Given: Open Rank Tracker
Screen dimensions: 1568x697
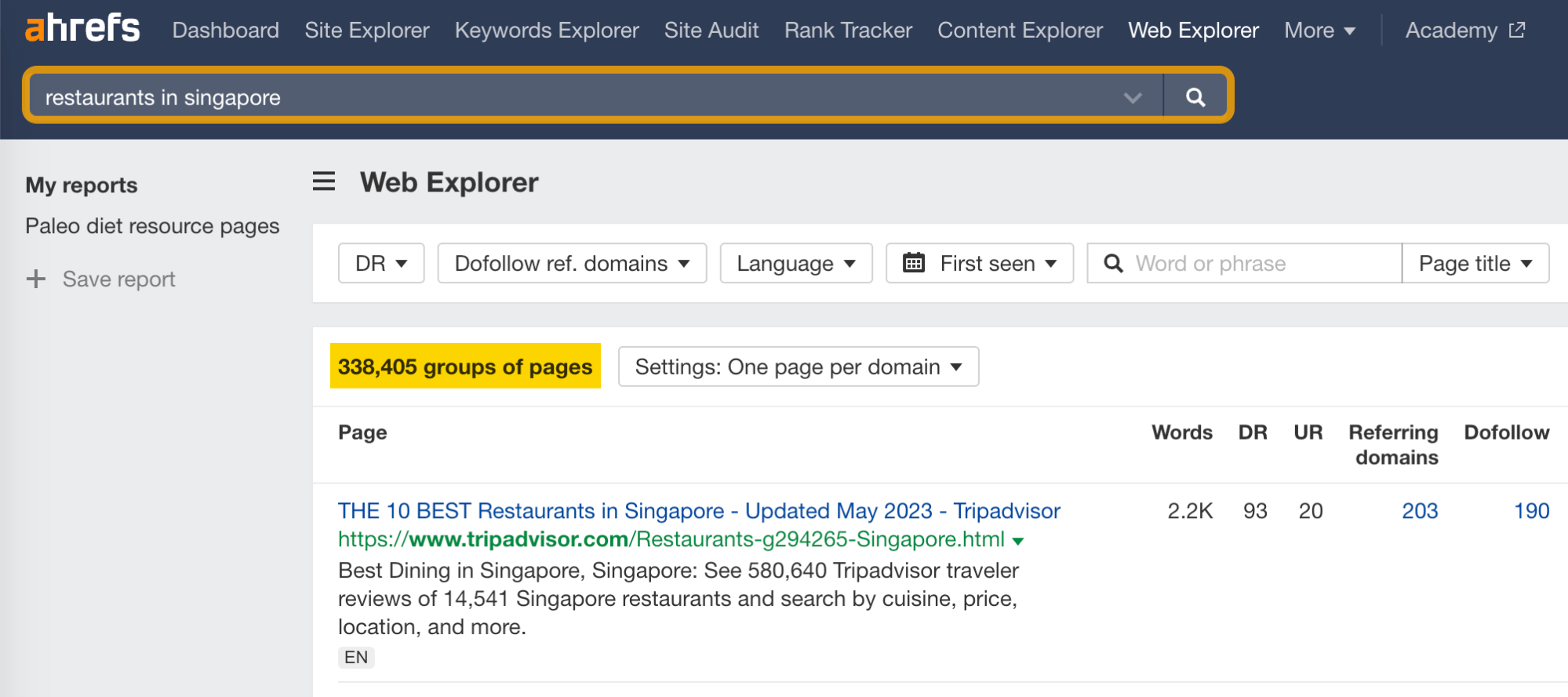Looking at the screenshot, I should pos(848,31).
